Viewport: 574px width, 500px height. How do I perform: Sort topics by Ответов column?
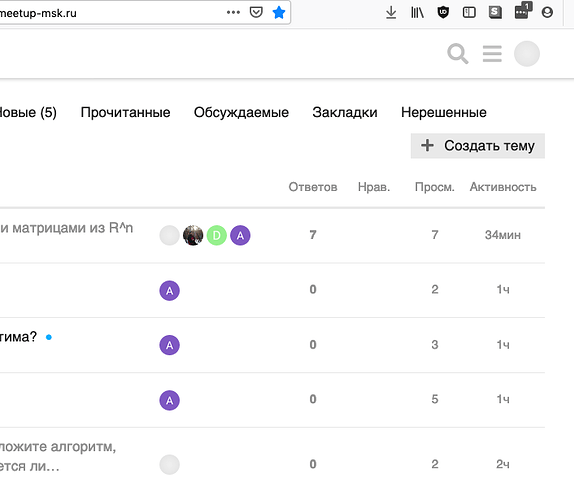(x=313, y=187)
